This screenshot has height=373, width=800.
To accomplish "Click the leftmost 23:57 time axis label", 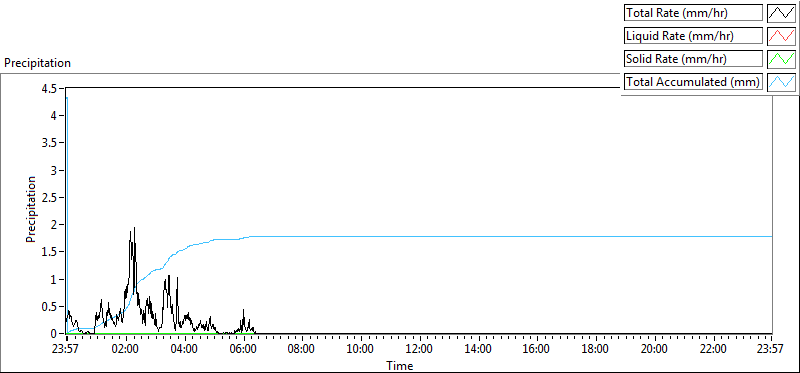I will pos(66,350).
